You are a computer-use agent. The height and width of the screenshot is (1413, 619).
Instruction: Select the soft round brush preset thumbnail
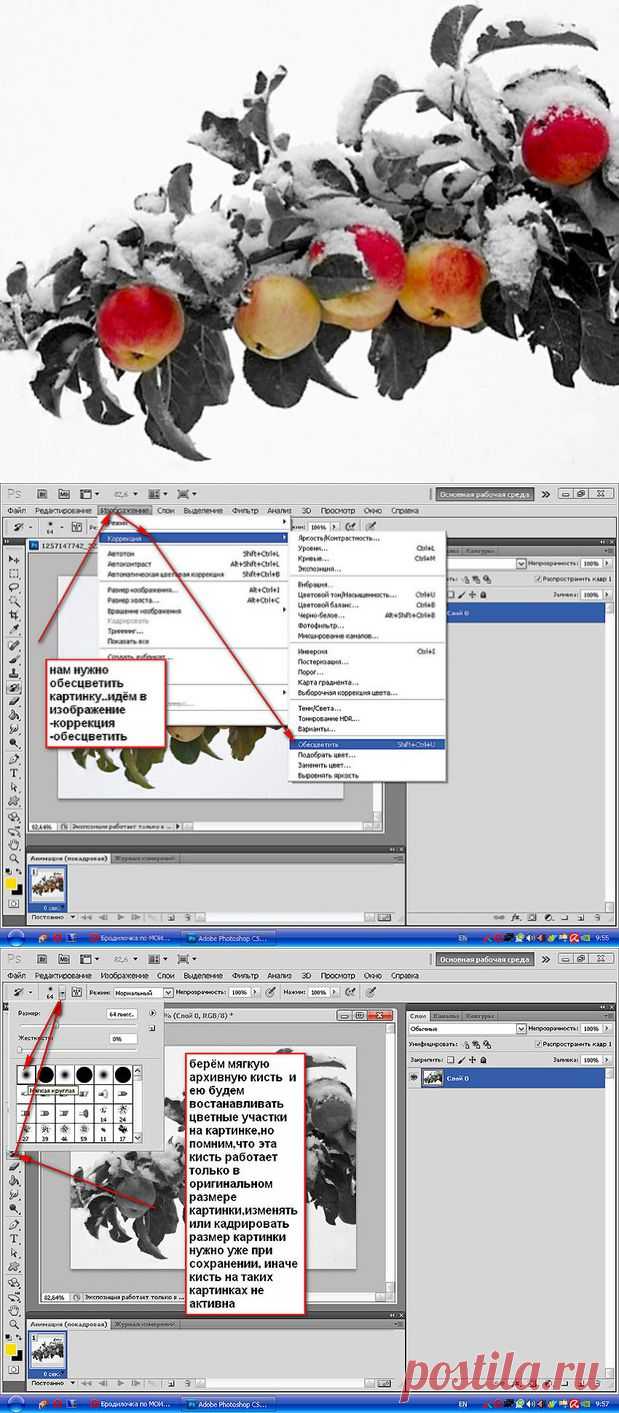(x=27, y=1074)
